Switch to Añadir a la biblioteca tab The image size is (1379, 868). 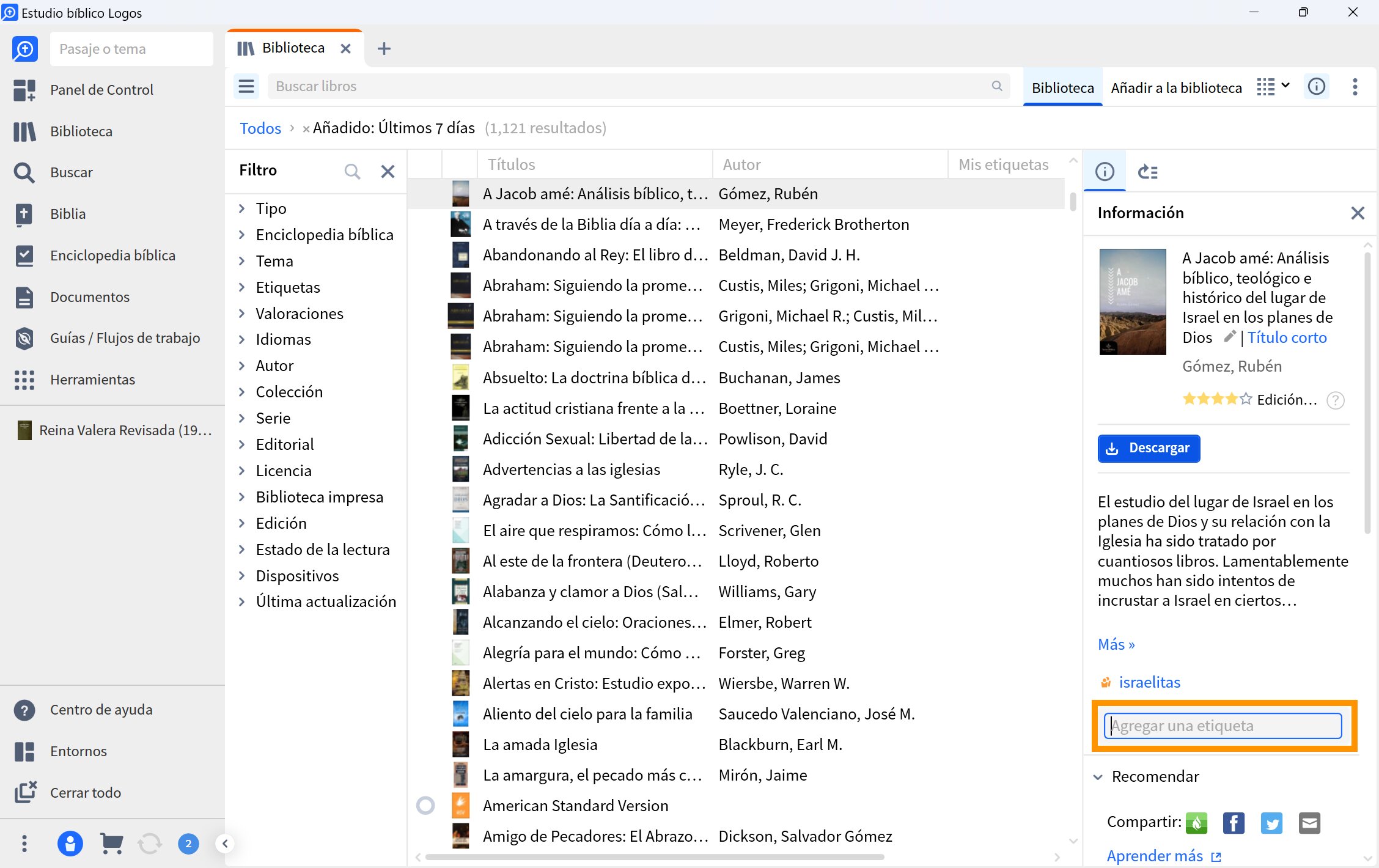(x=1176, y=87)
